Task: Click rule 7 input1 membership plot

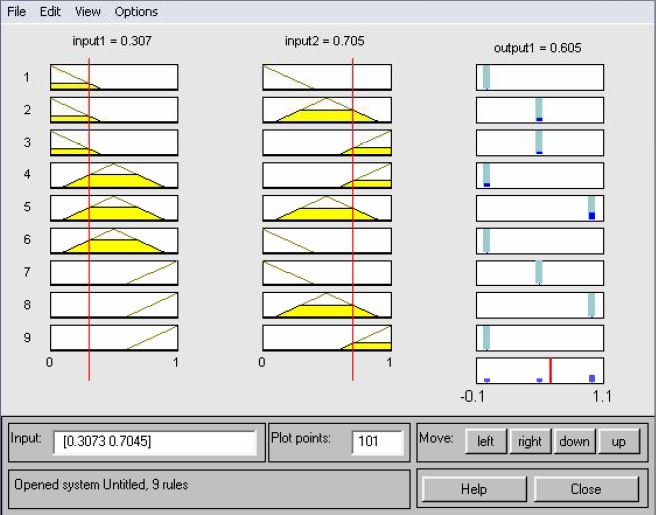Action: coord(114,273)
